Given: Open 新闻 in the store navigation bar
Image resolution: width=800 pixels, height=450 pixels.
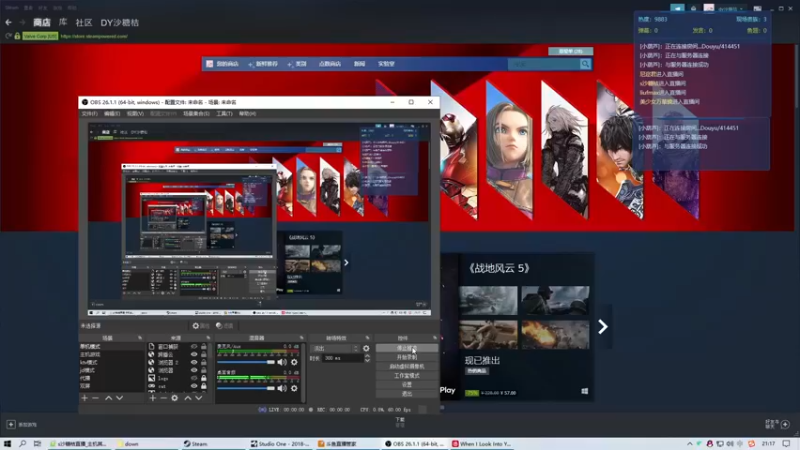Looking at the screenshot, I should tap(360, 64).
